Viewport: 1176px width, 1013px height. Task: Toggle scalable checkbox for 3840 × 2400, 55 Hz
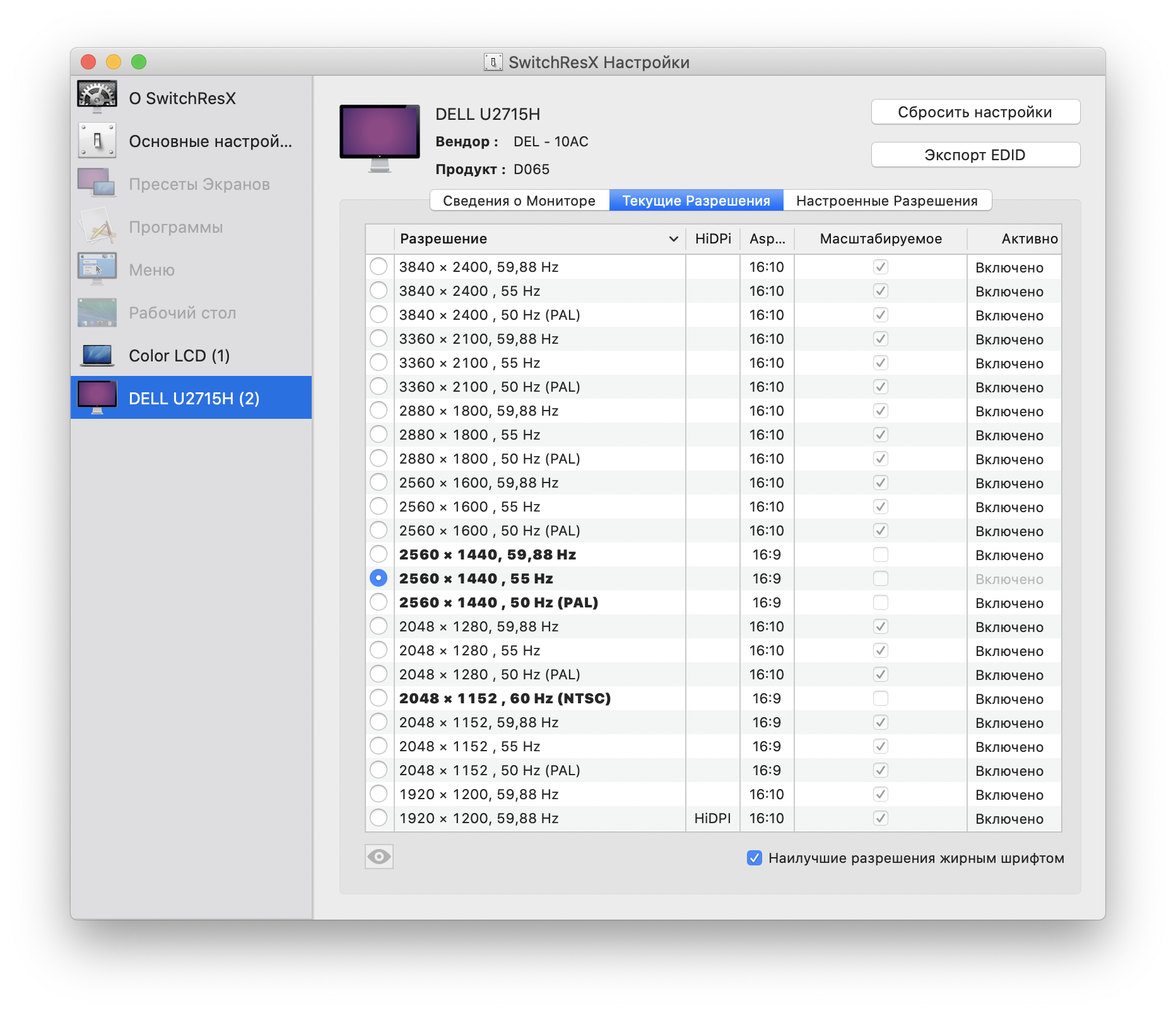coord(881,291)
